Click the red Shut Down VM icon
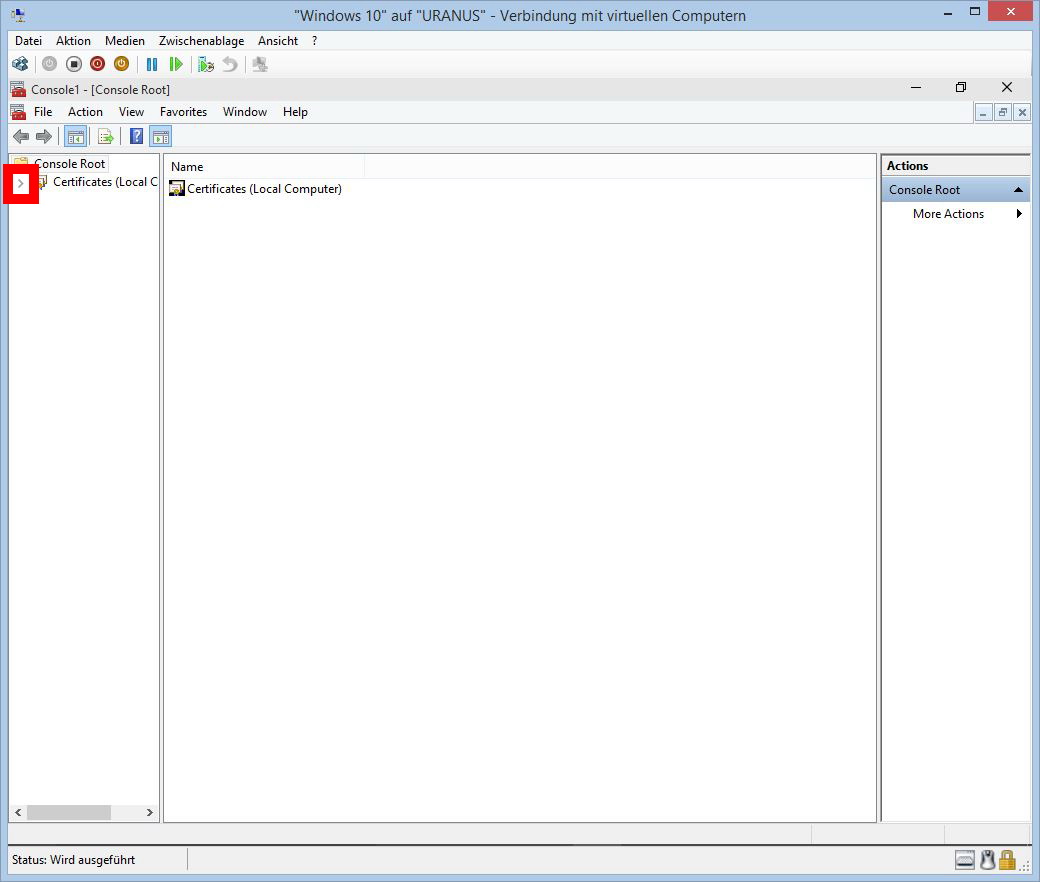Screen dimensions: 1040x882 coord(97,64)
